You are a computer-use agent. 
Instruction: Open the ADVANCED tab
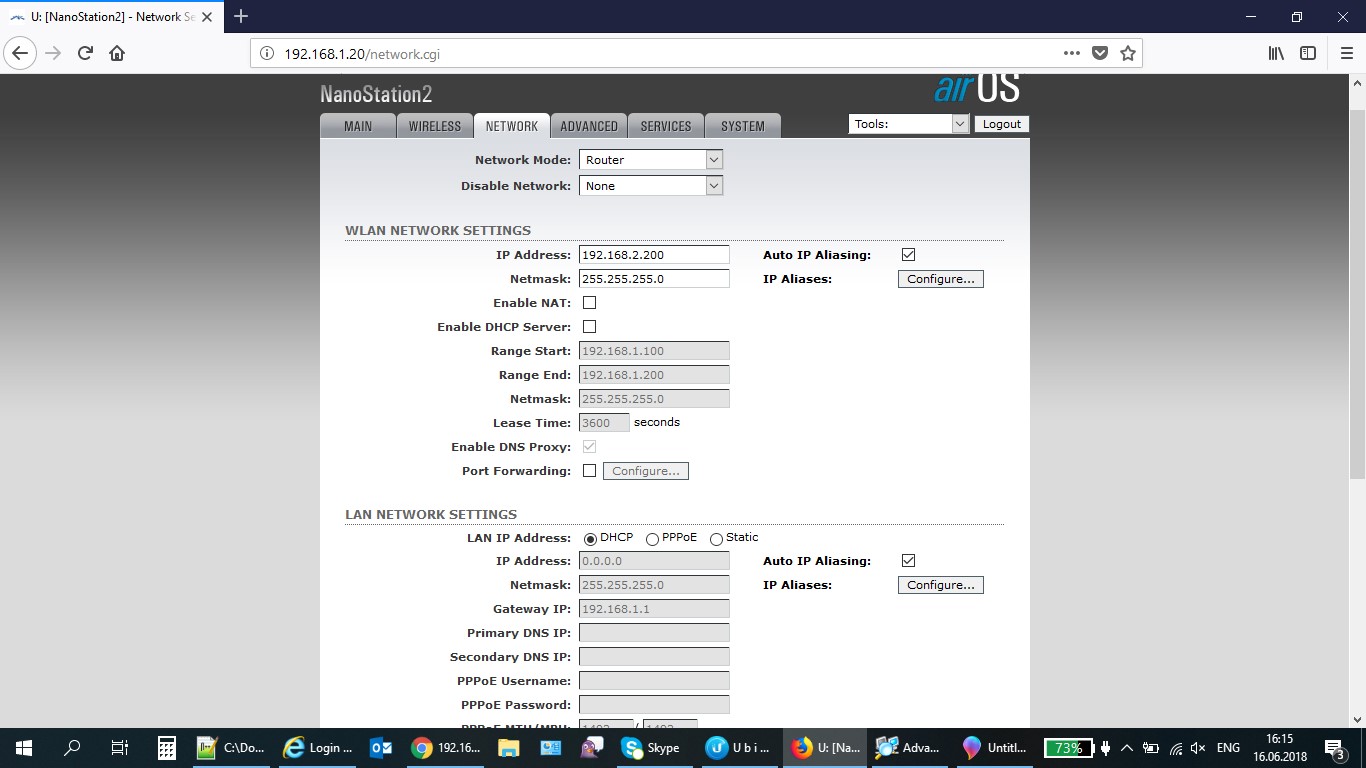pyautogui.click(x=589, y=126)
